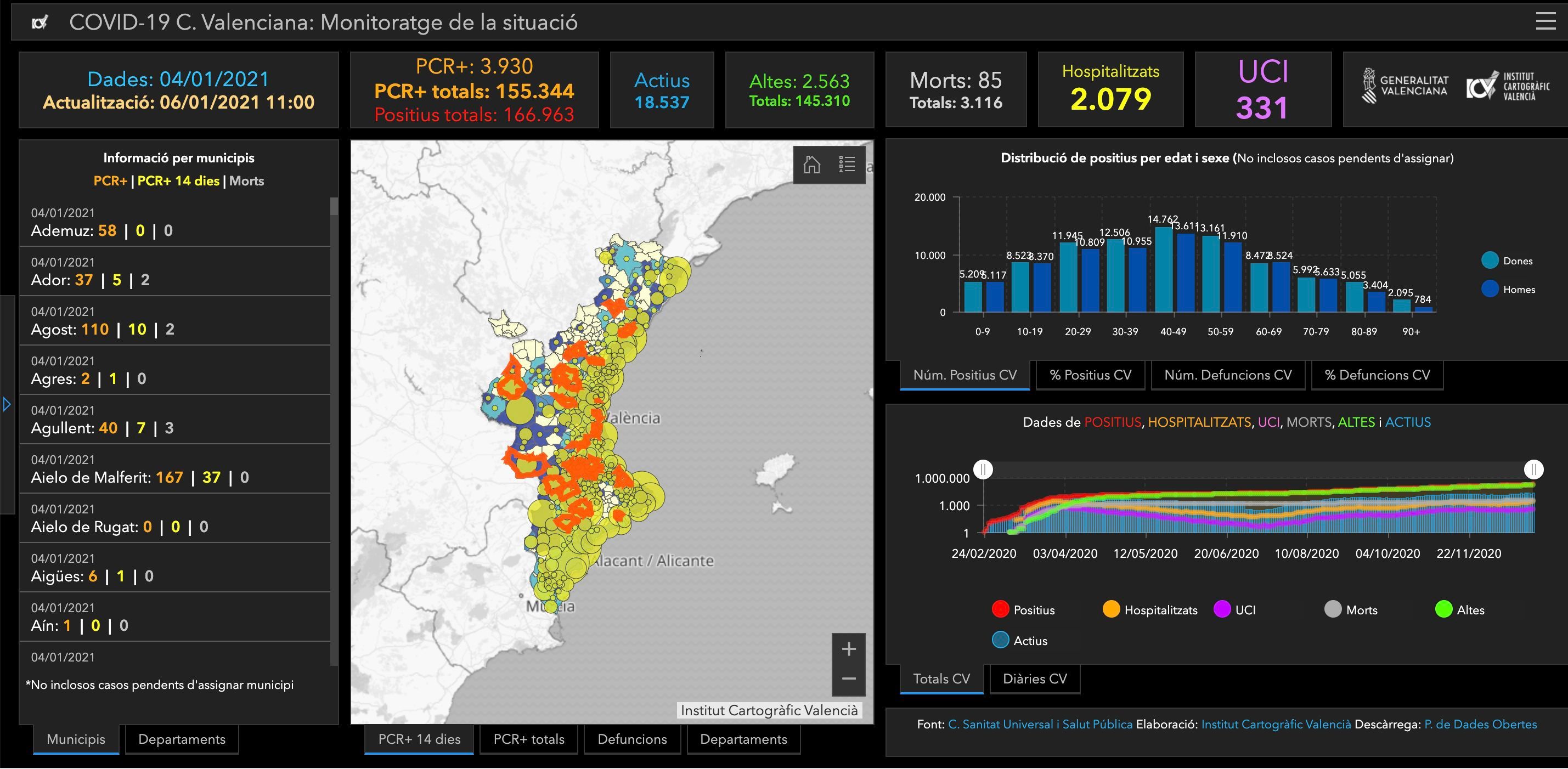Select the Agres municipality row

[174, 370]
